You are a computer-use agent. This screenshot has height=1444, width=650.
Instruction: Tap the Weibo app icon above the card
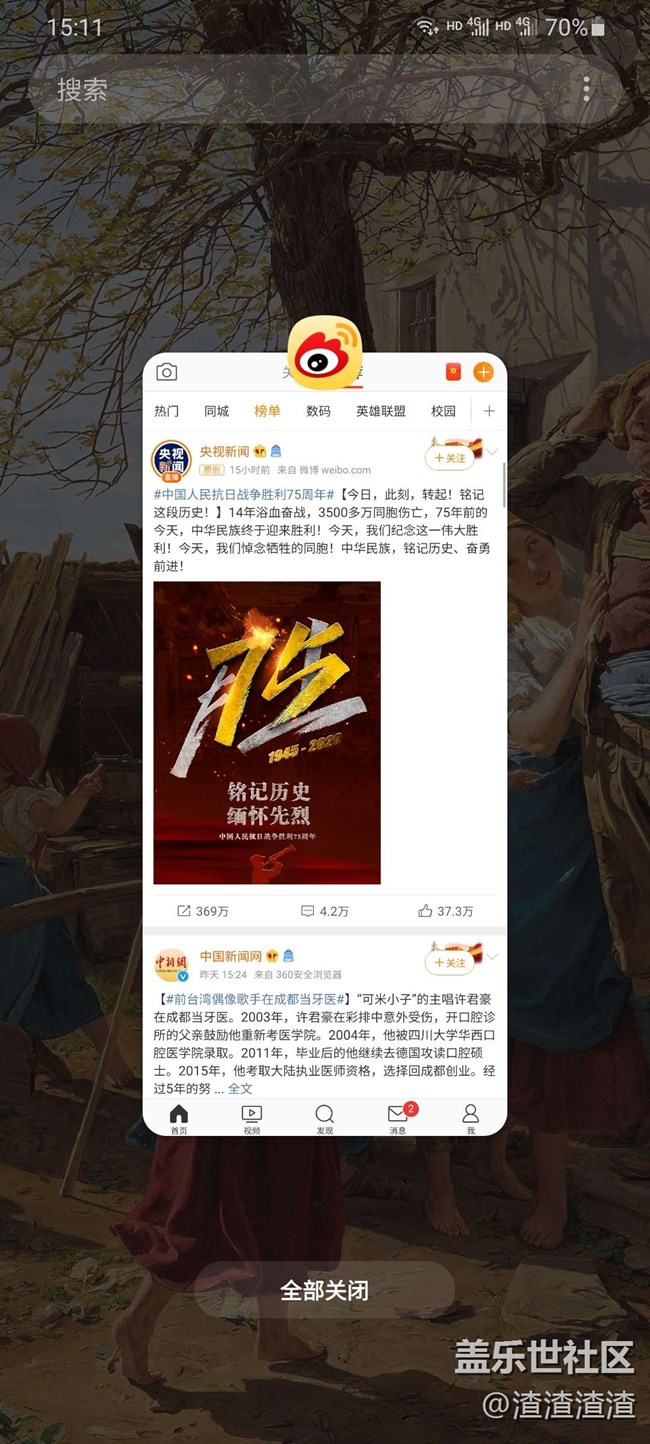(325, 353)
